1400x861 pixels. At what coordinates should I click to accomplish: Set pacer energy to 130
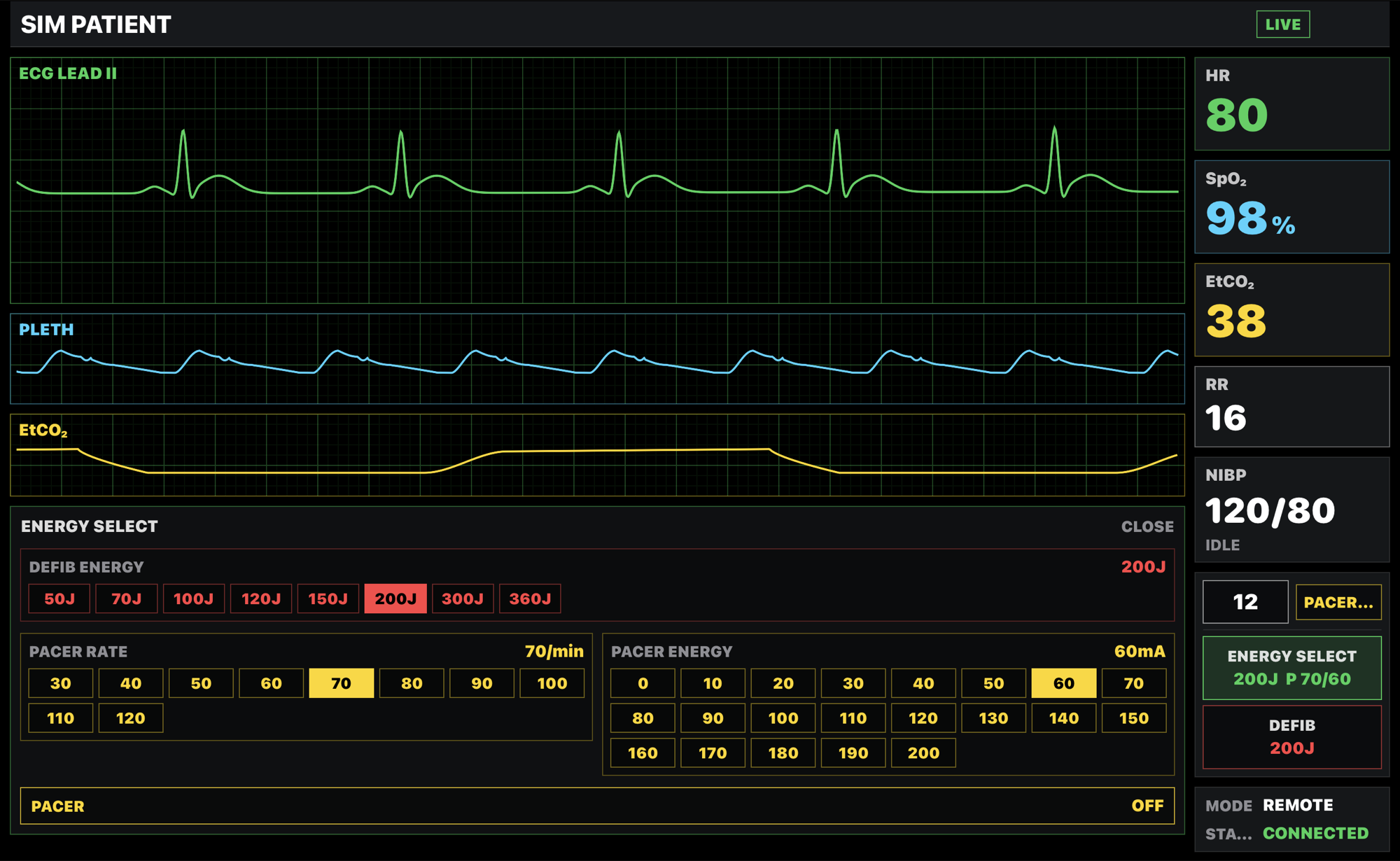coord(994,718)
